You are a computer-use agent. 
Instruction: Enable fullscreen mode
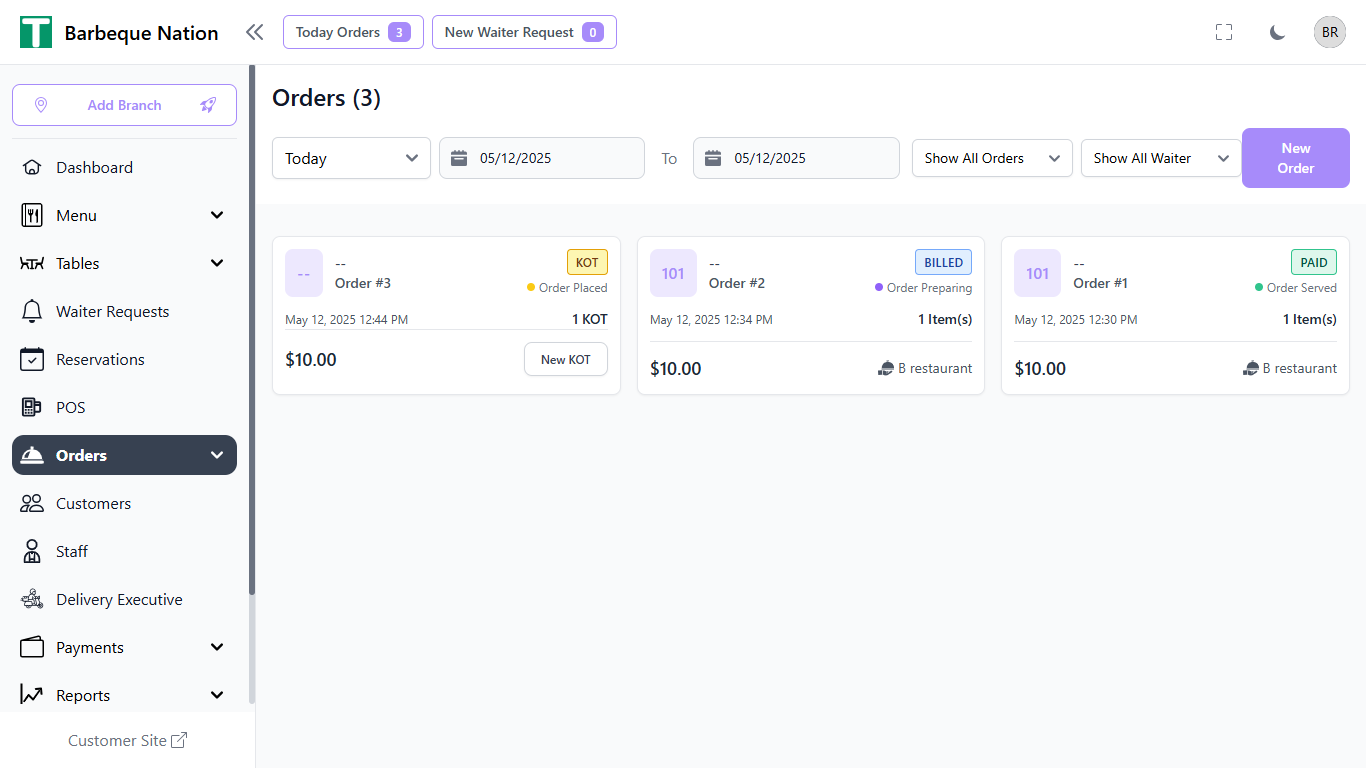1223,32
